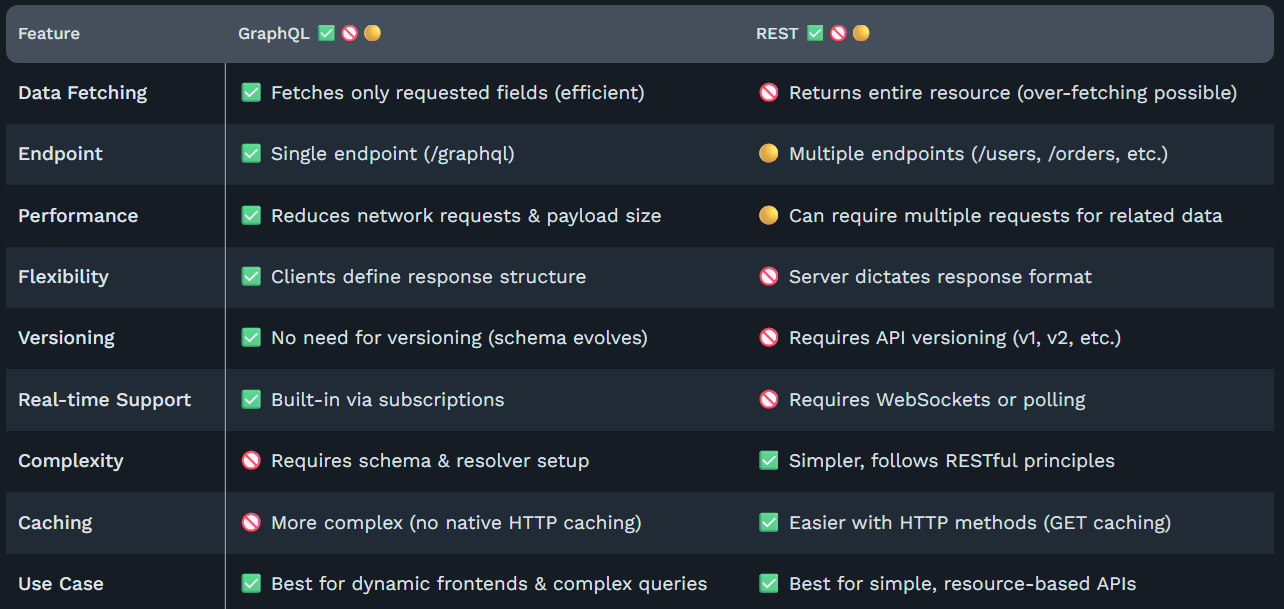Image resolution: width=1284 pixels, height=609 pixels.
Task: Click the red prohibited icon beside 'Returns entire resource'
Action: coord(768,93)
